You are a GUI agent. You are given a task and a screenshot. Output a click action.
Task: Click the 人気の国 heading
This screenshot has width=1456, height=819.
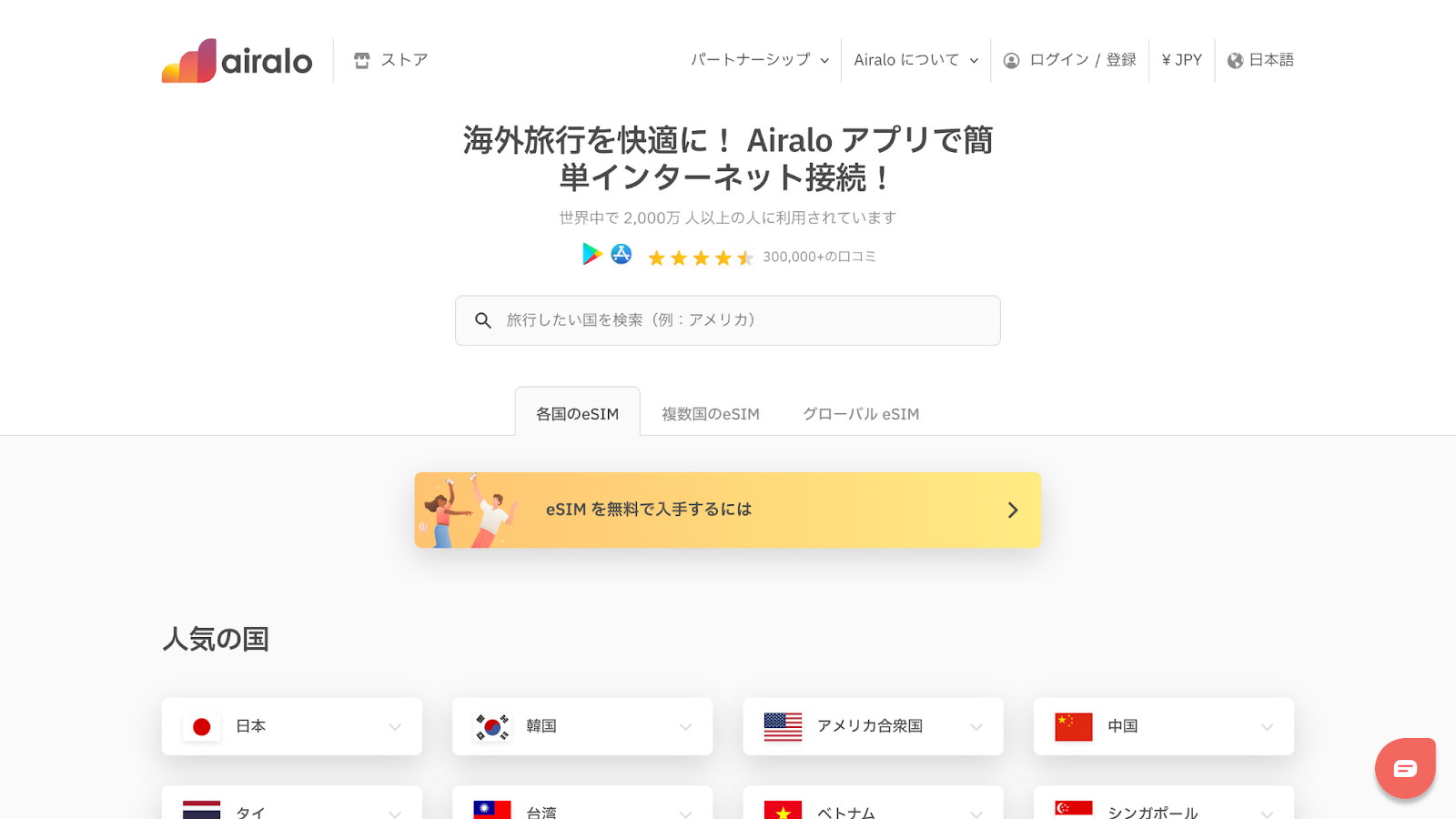pyautogui.click(x=216, y=639)
